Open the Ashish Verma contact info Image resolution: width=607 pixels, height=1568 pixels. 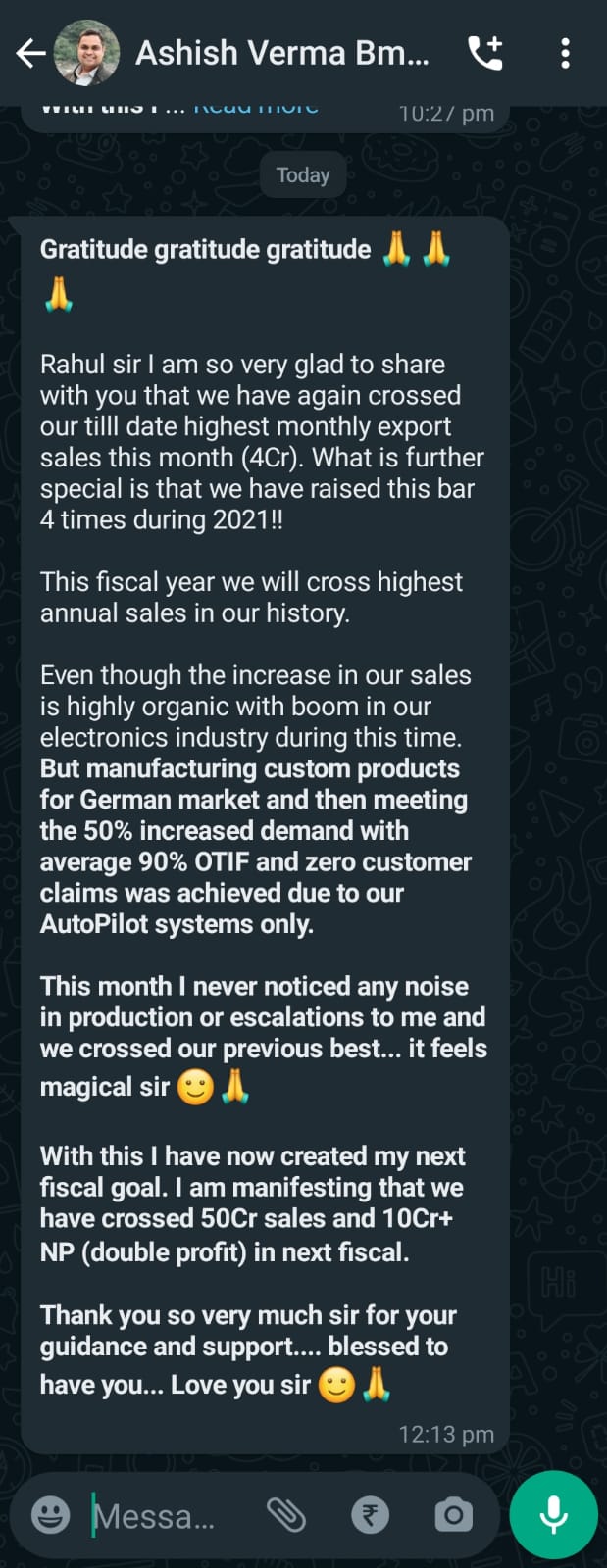point(281,53)
